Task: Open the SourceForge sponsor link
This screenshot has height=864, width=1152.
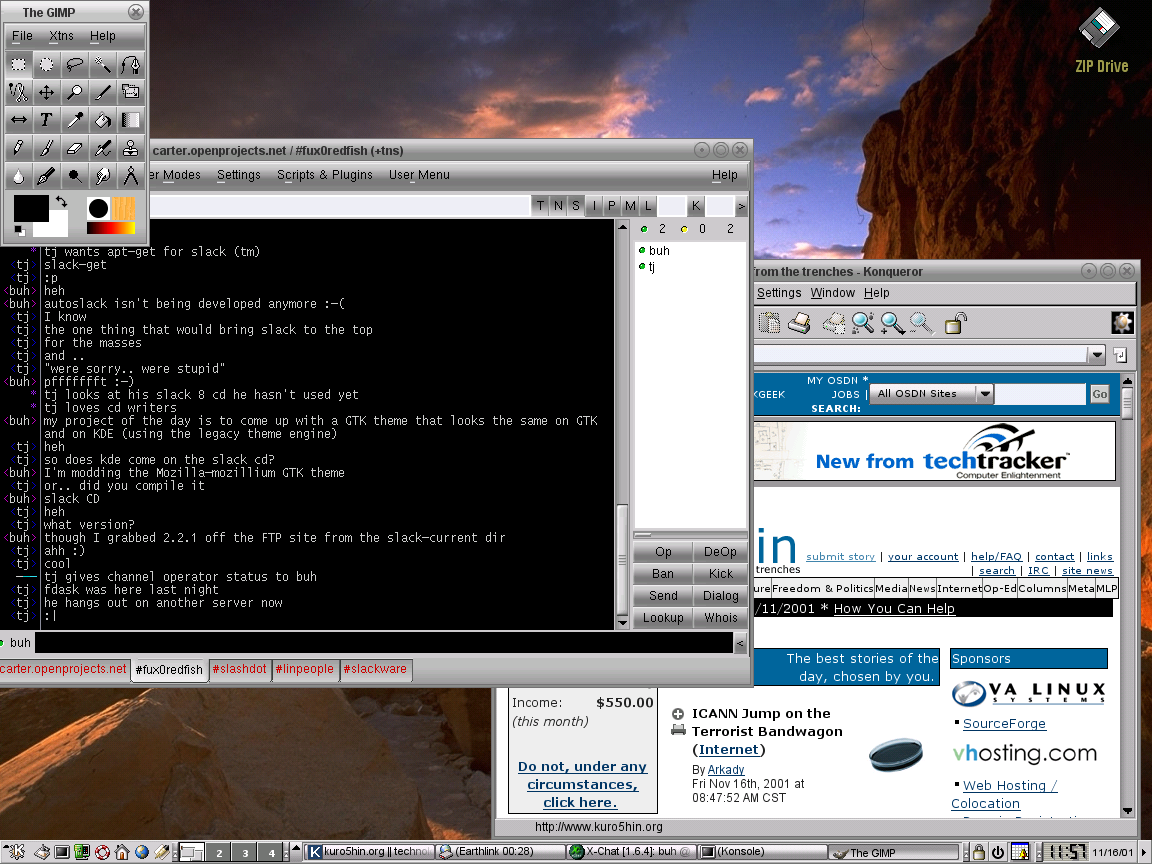Action: click(x=1004, y=724)
